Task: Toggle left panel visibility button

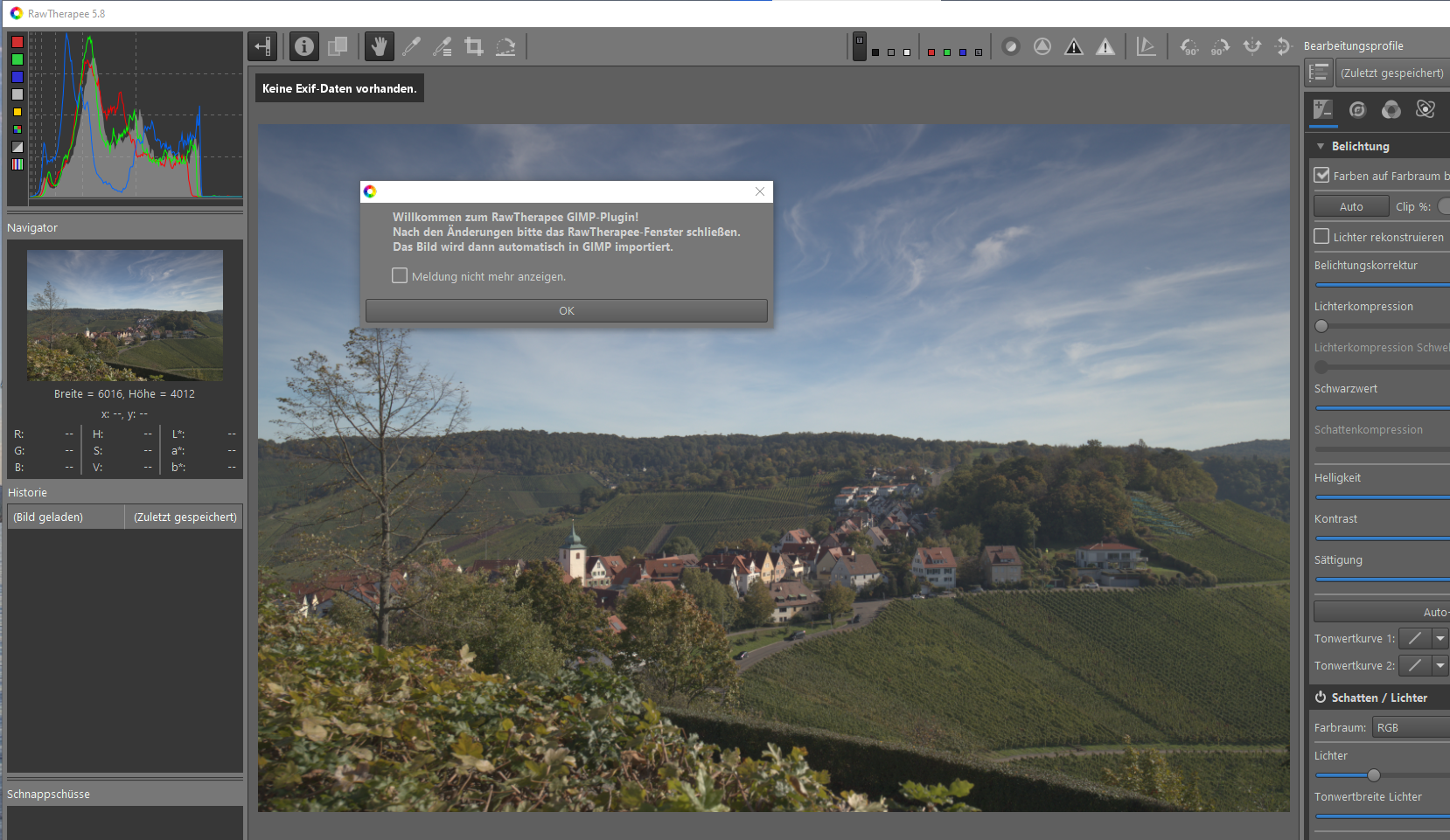Action: (x=262, y=47)
